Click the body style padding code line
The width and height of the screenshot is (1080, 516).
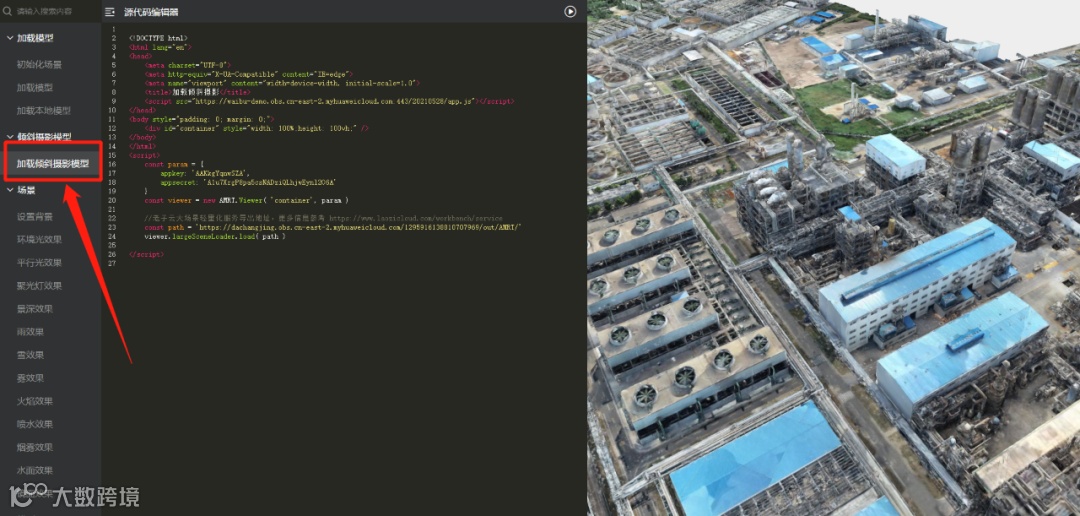(201, 119)
